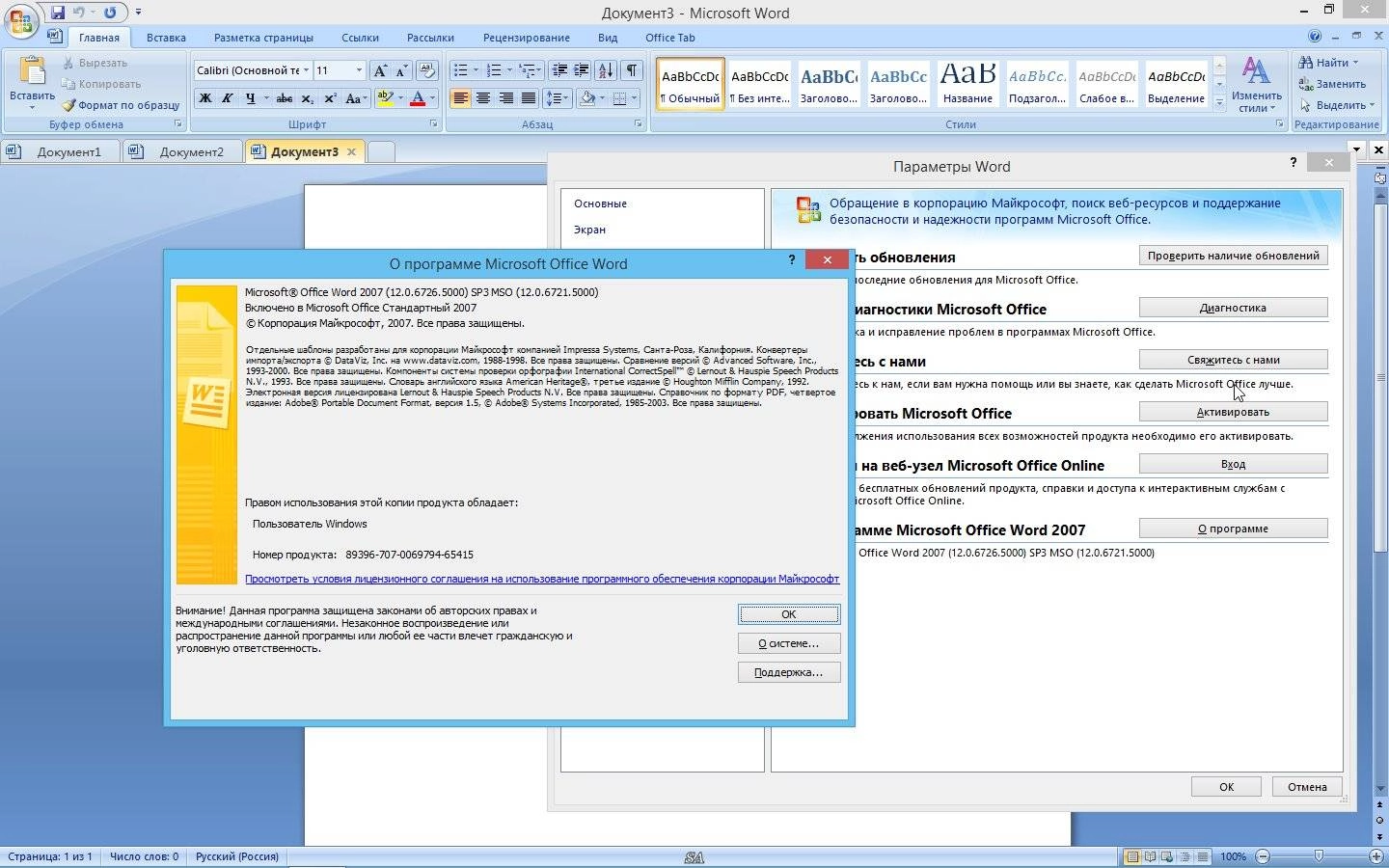
Task: Clear formatting with the eraser icon
Action: pyautogui.click(x=428, y=70)
